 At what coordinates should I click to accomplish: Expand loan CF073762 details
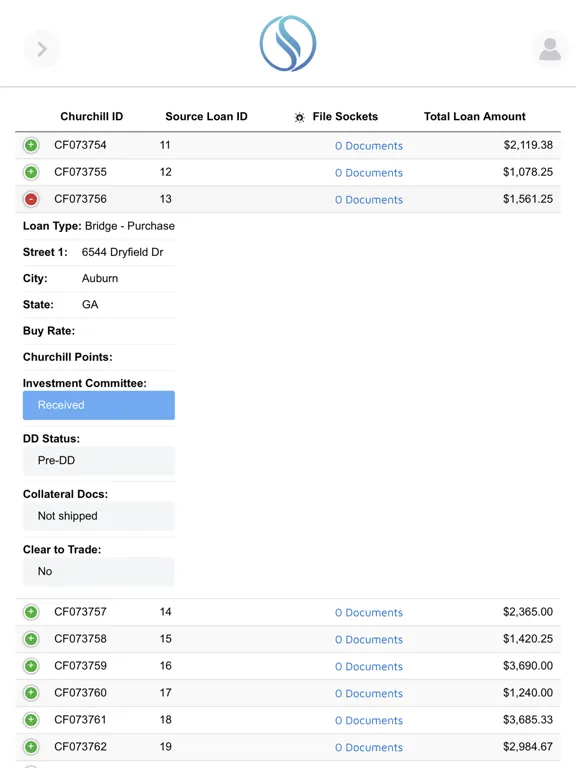pos(31,746)
